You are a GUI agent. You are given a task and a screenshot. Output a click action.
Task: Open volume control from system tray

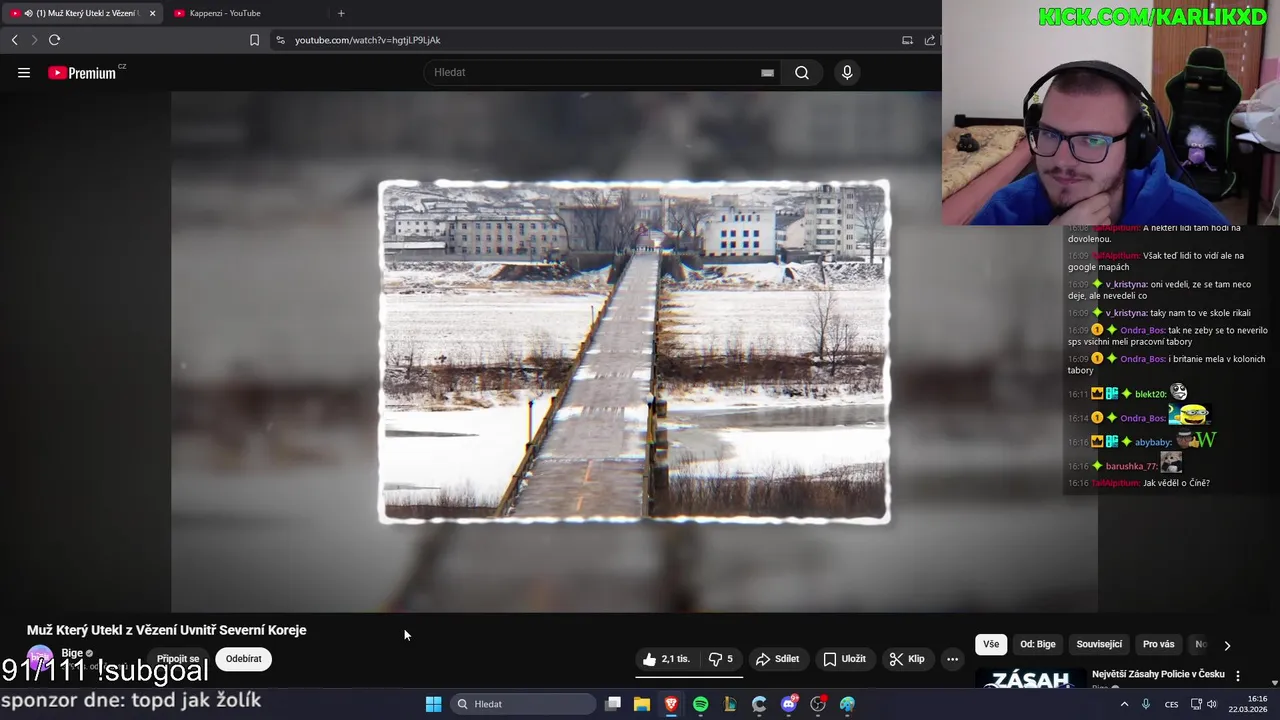point(1212,704)
